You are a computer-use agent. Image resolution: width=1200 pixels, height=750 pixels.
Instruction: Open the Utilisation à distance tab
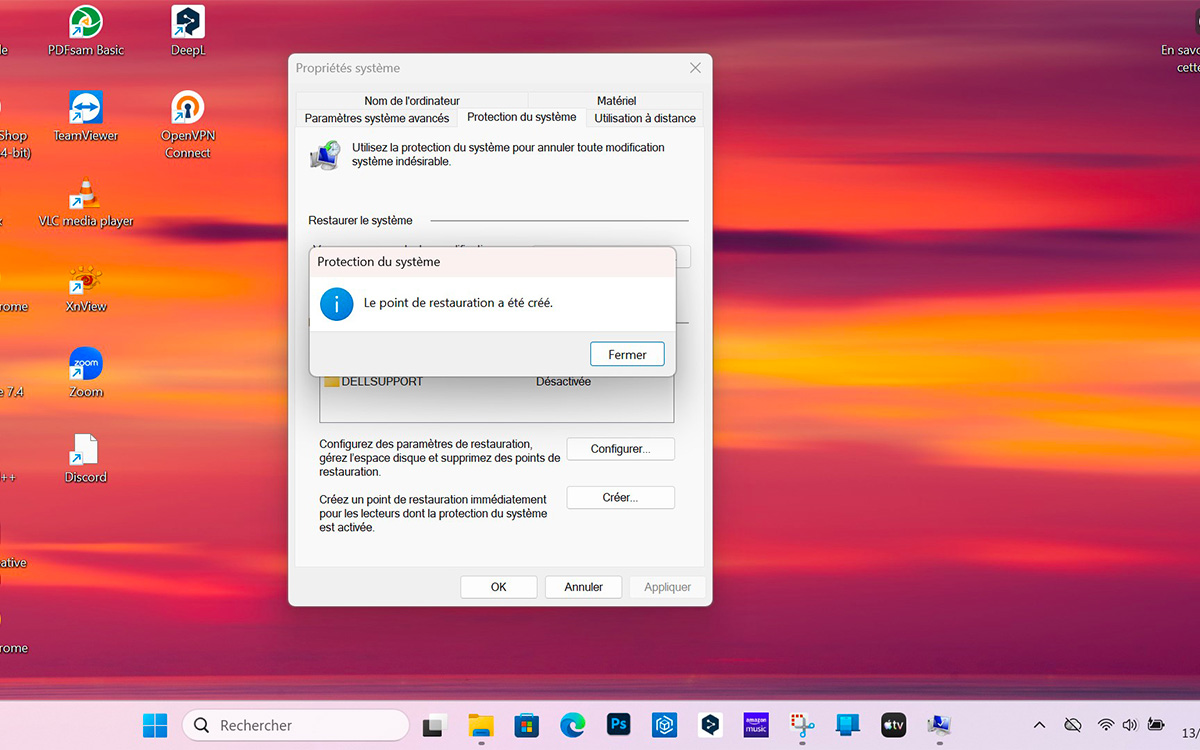(x=644, y=117)
